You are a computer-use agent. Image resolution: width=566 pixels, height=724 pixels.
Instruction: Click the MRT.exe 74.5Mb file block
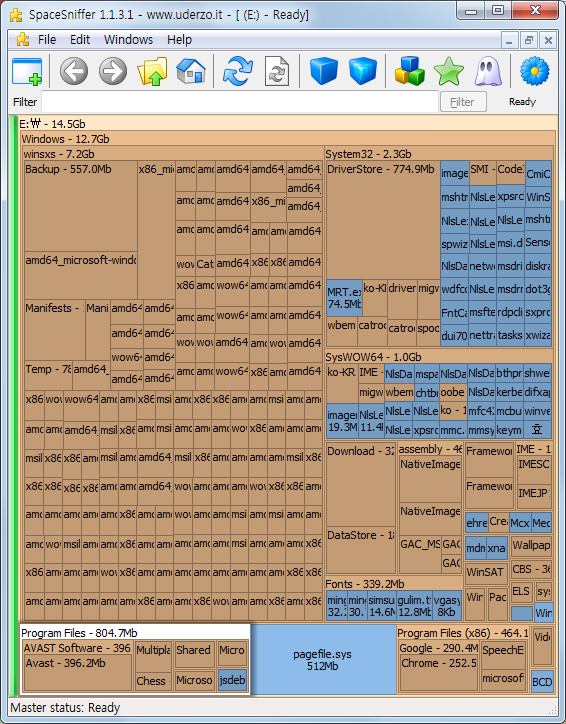pyautogui.click(x=344, y=297)
